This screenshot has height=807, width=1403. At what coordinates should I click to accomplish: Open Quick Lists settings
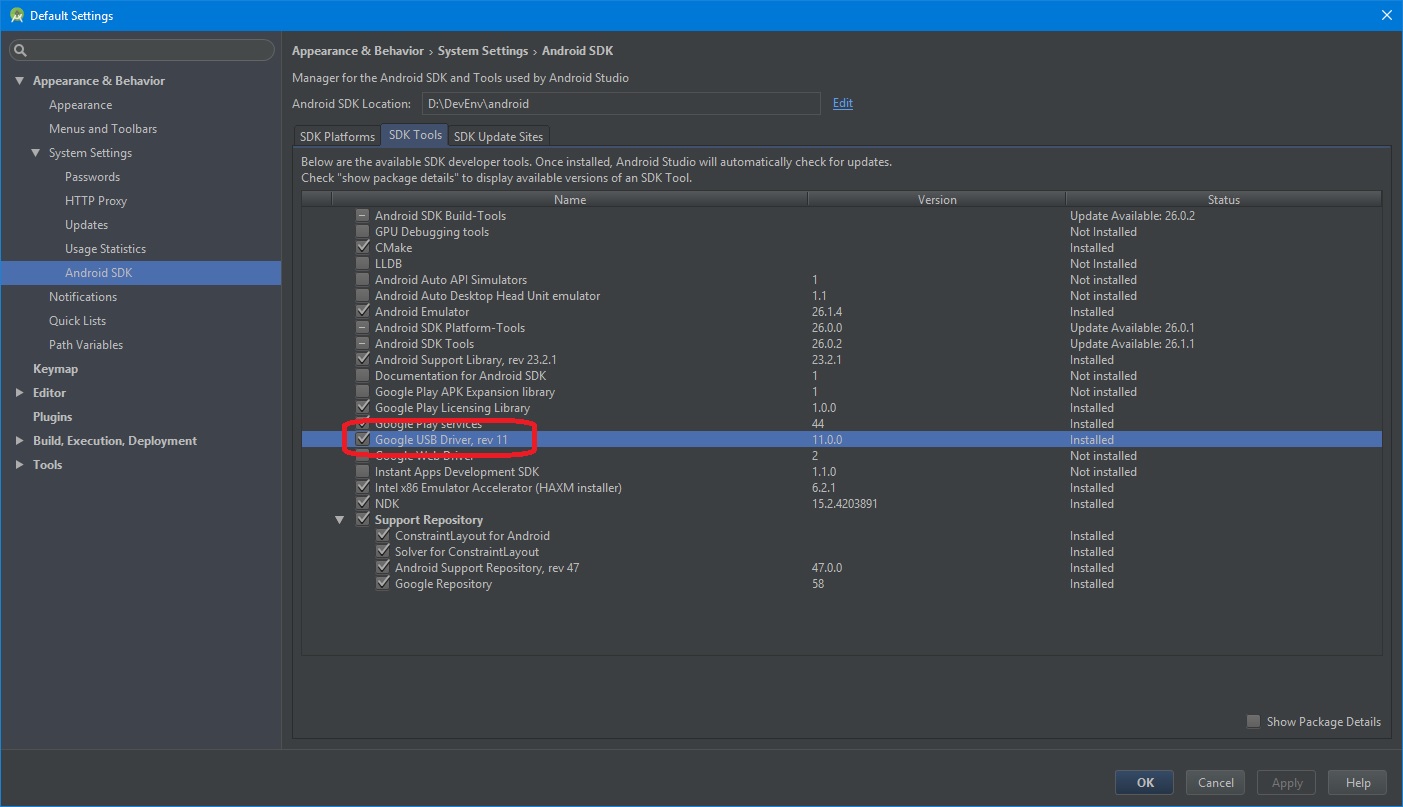(77, 321)
